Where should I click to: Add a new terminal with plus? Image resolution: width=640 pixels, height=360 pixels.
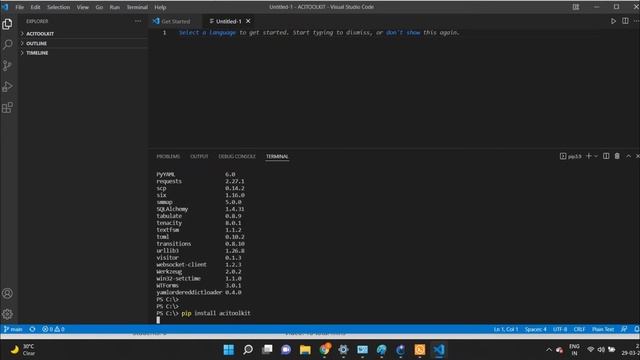589,156
